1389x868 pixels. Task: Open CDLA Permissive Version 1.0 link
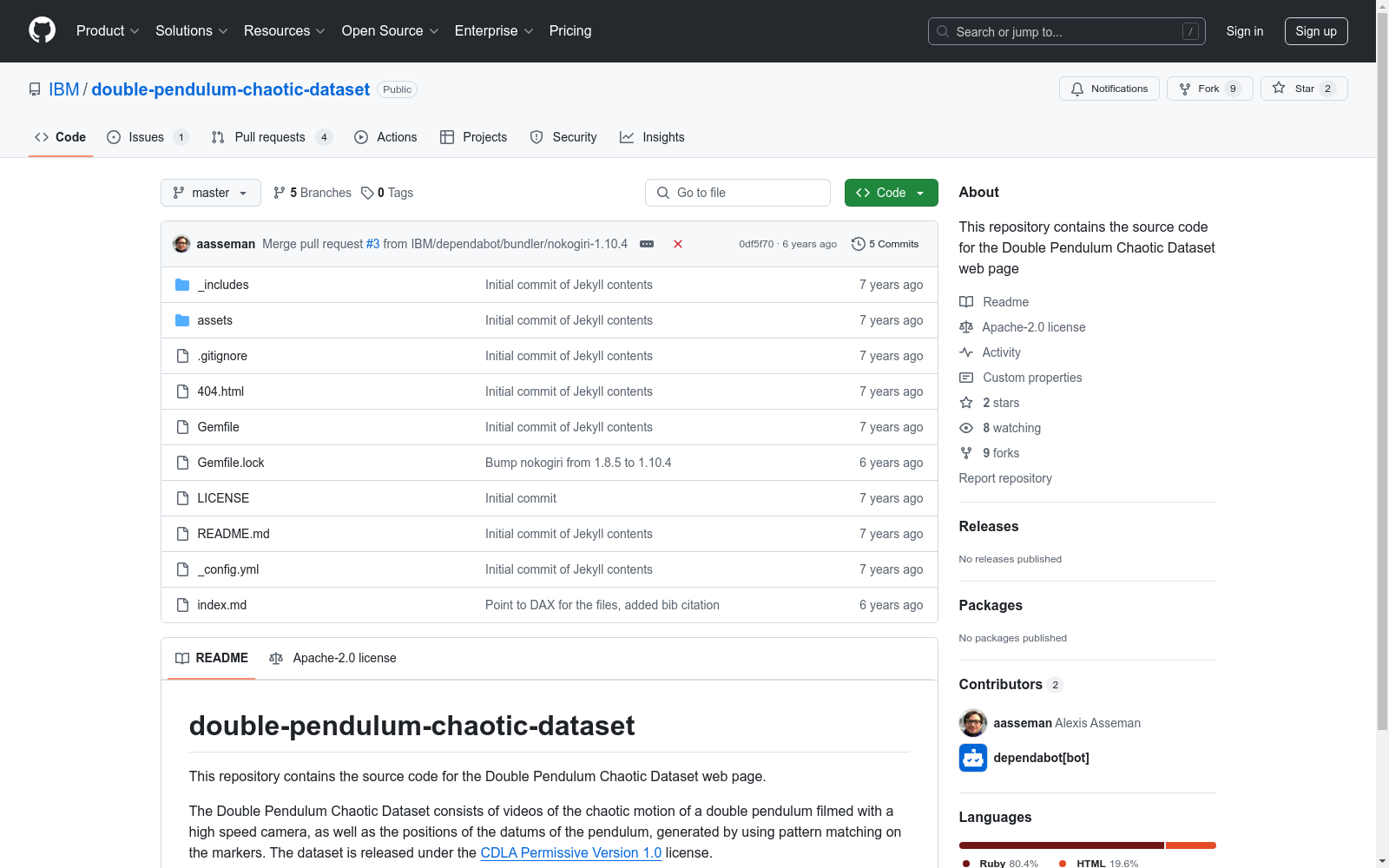[571, 852]
